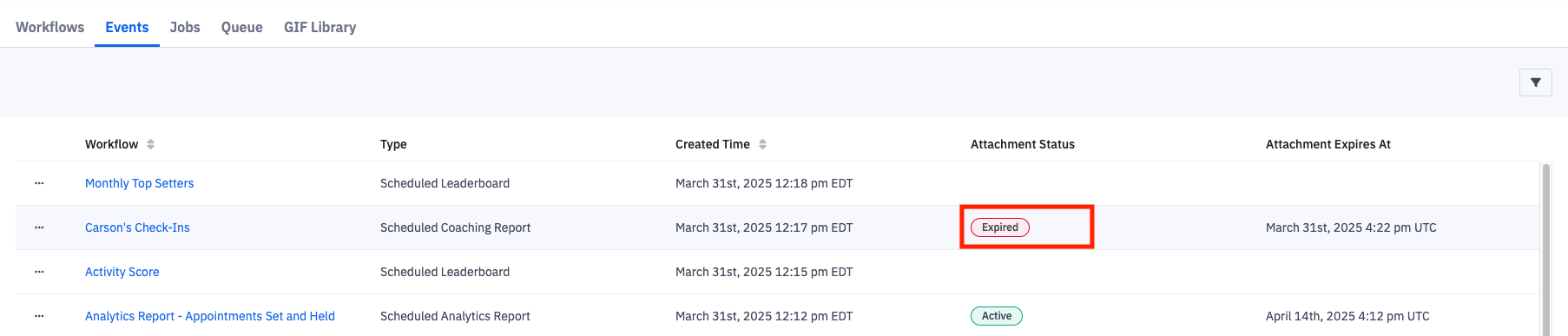The height and width of the screenshot is (336, 1568).
Task: Open the Monthly Top Setters workflow link
Action: (139, 183)
